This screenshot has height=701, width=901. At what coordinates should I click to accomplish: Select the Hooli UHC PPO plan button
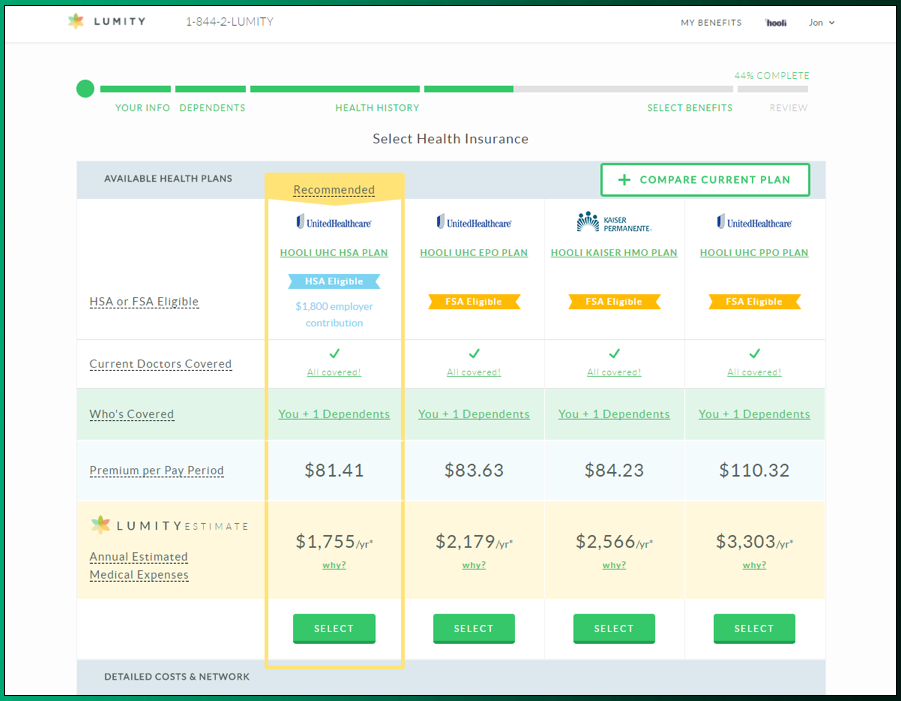point(754,628)
